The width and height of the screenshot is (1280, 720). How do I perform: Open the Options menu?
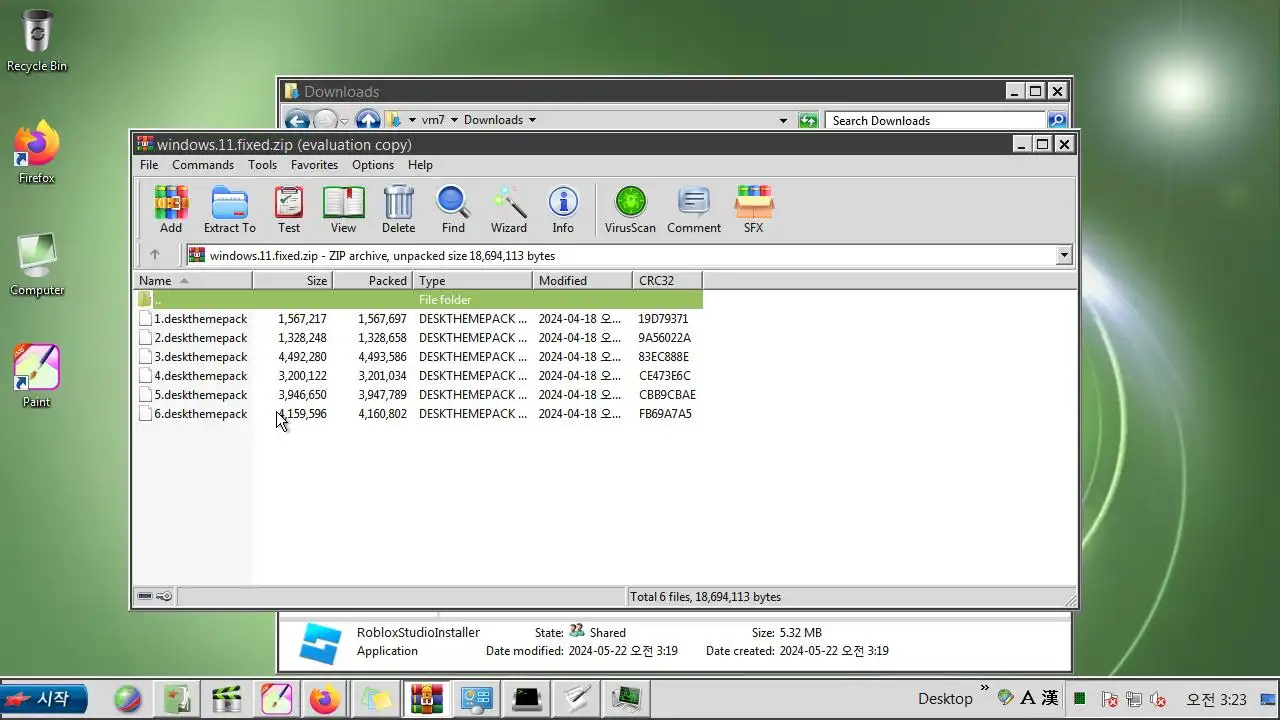pyautogui.click(x=373, y=165)
